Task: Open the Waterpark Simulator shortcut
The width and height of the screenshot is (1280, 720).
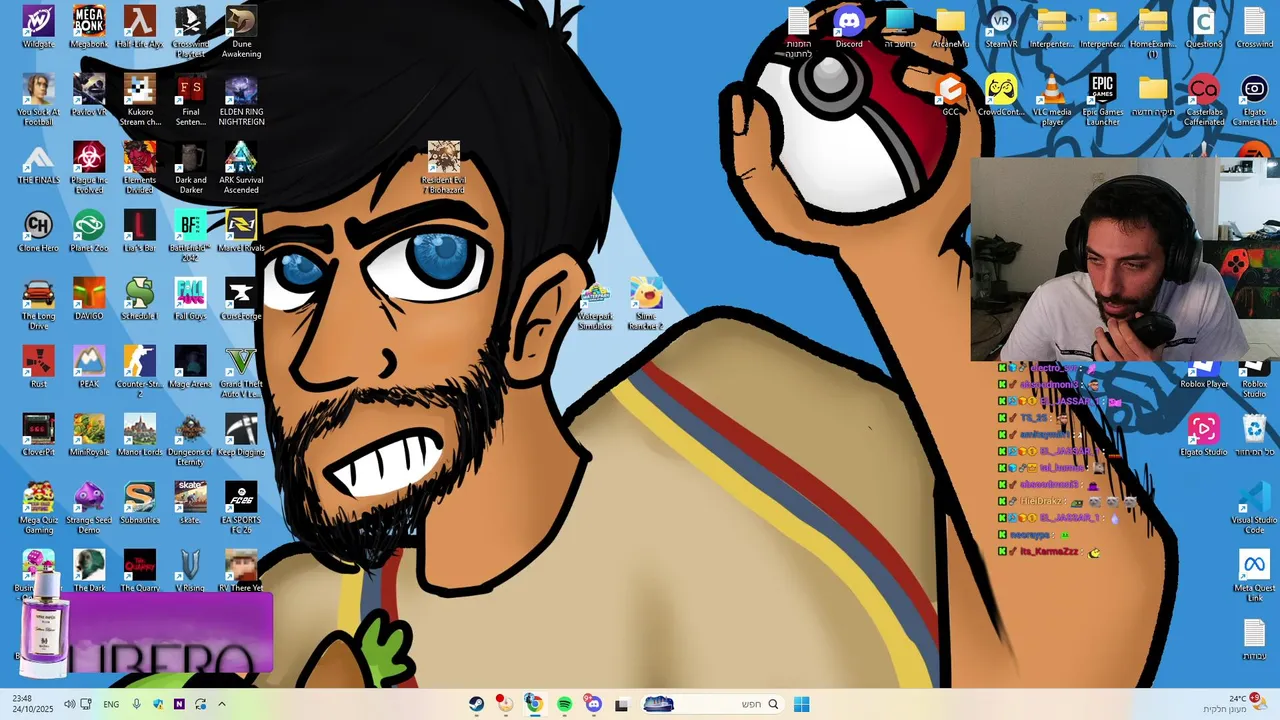Action: click(595, 303)
